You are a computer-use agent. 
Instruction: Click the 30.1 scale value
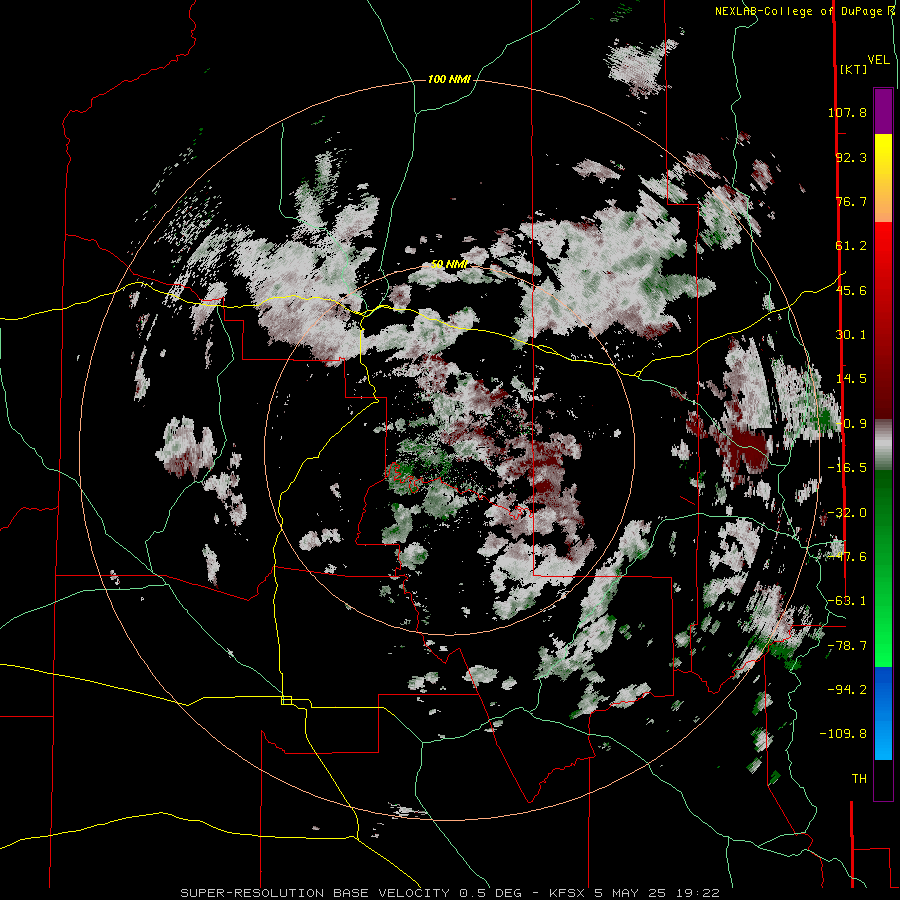[851, 335]
